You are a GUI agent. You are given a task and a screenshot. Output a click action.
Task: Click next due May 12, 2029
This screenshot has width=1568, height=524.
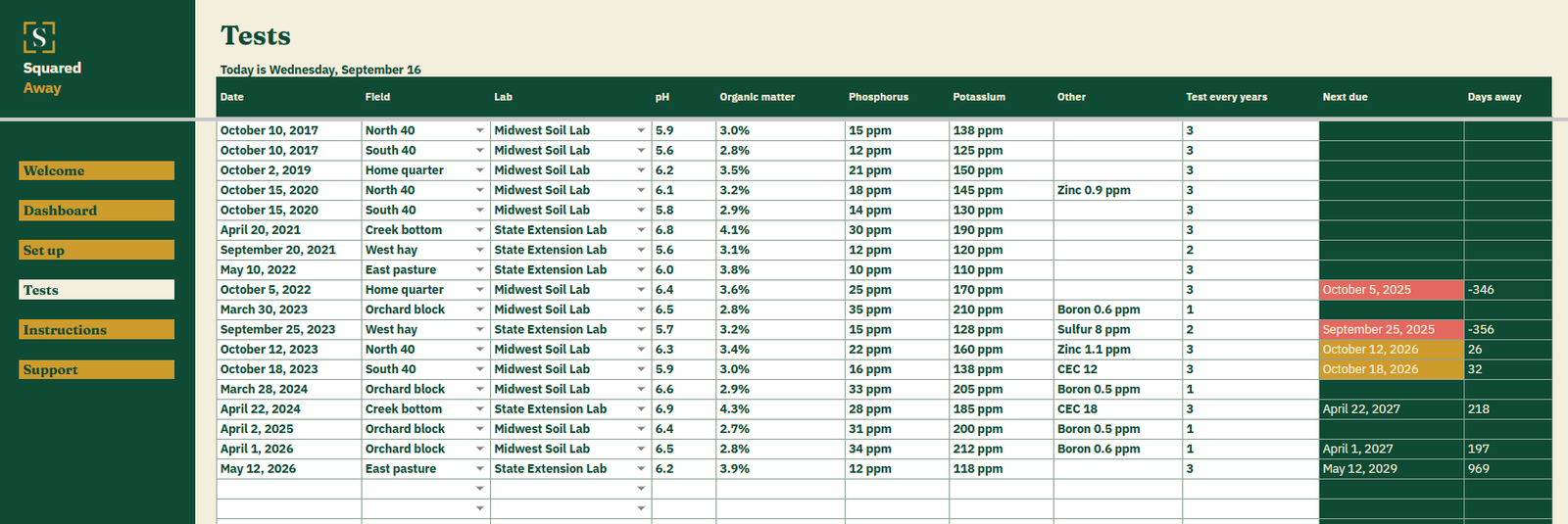point(1392,469)
